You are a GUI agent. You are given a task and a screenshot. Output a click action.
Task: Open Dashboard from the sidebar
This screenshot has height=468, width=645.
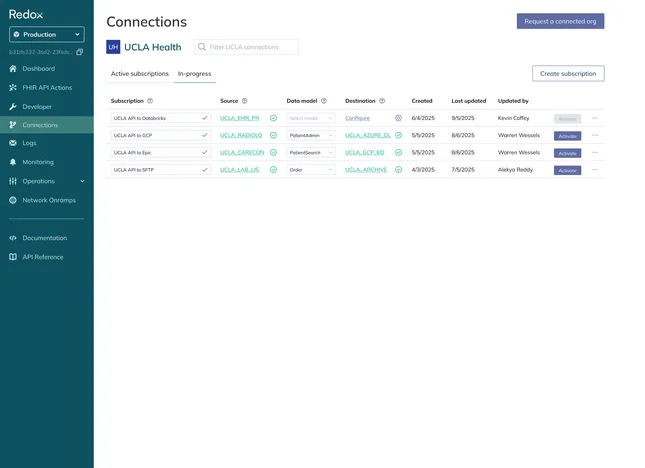tap(39, 69)
